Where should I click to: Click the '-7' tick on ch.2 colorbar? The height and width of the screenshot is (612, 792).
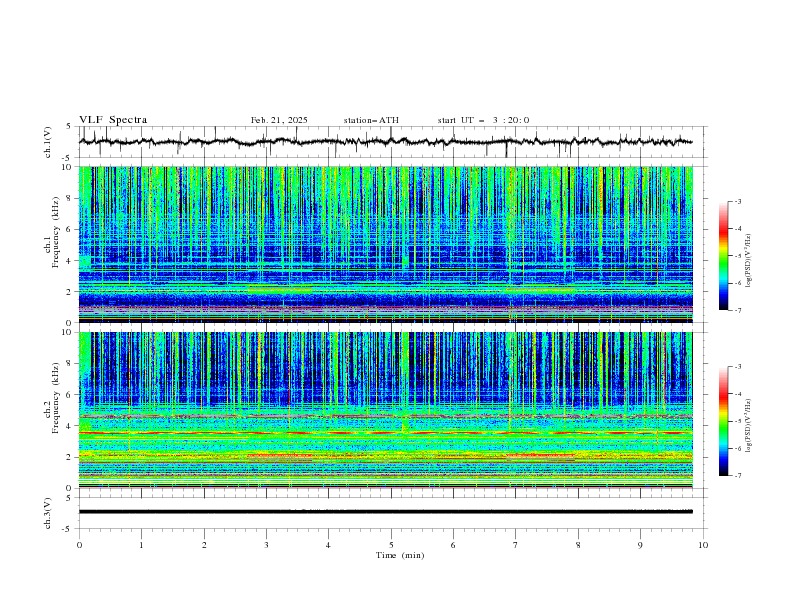[x=737, y=475]
